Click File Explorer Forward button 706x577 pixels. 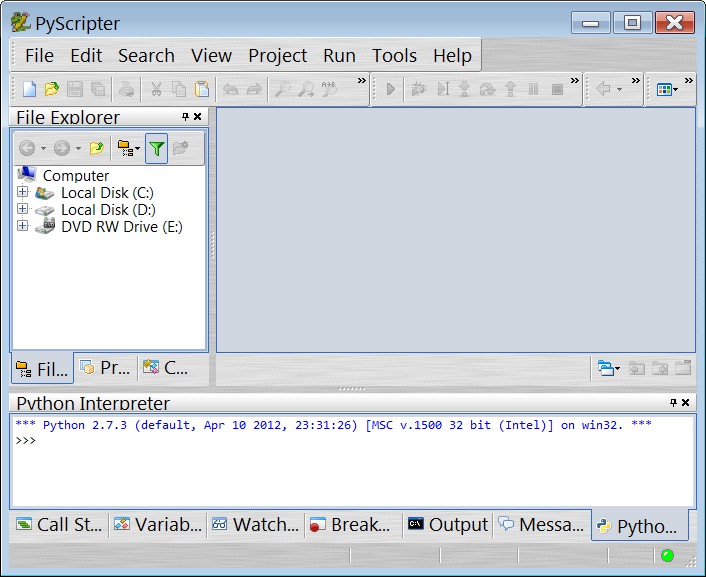click(x=62, y=148)
